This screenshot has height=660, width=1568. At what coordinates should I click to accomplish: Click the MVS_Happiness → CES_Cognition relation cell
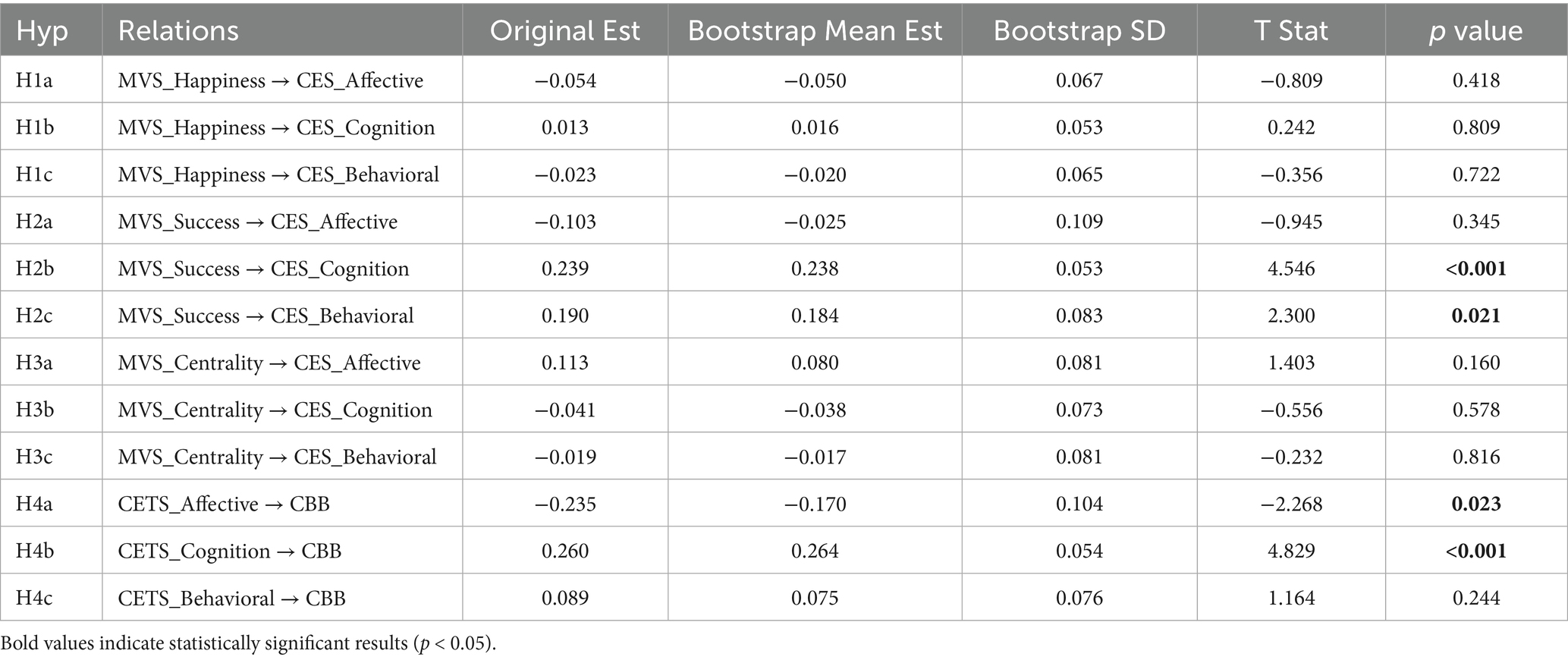coord(276,127)
